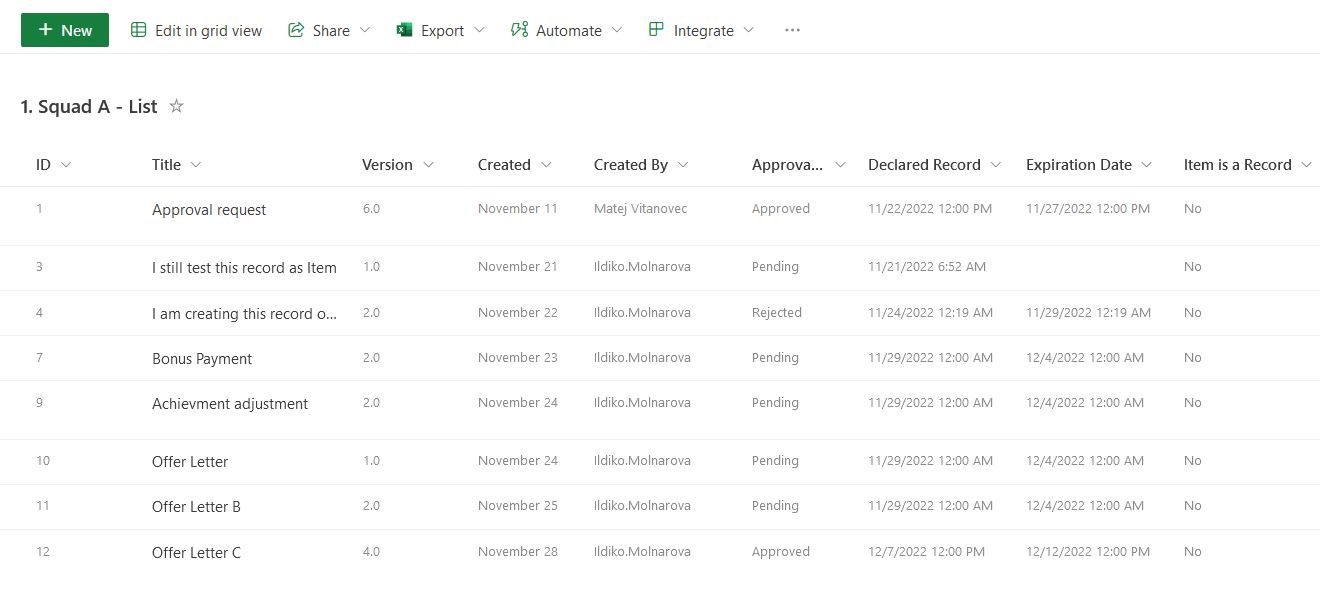Click the Excel Export icon
This screenshot has height=592, width=1320.
tap(404, 30)
